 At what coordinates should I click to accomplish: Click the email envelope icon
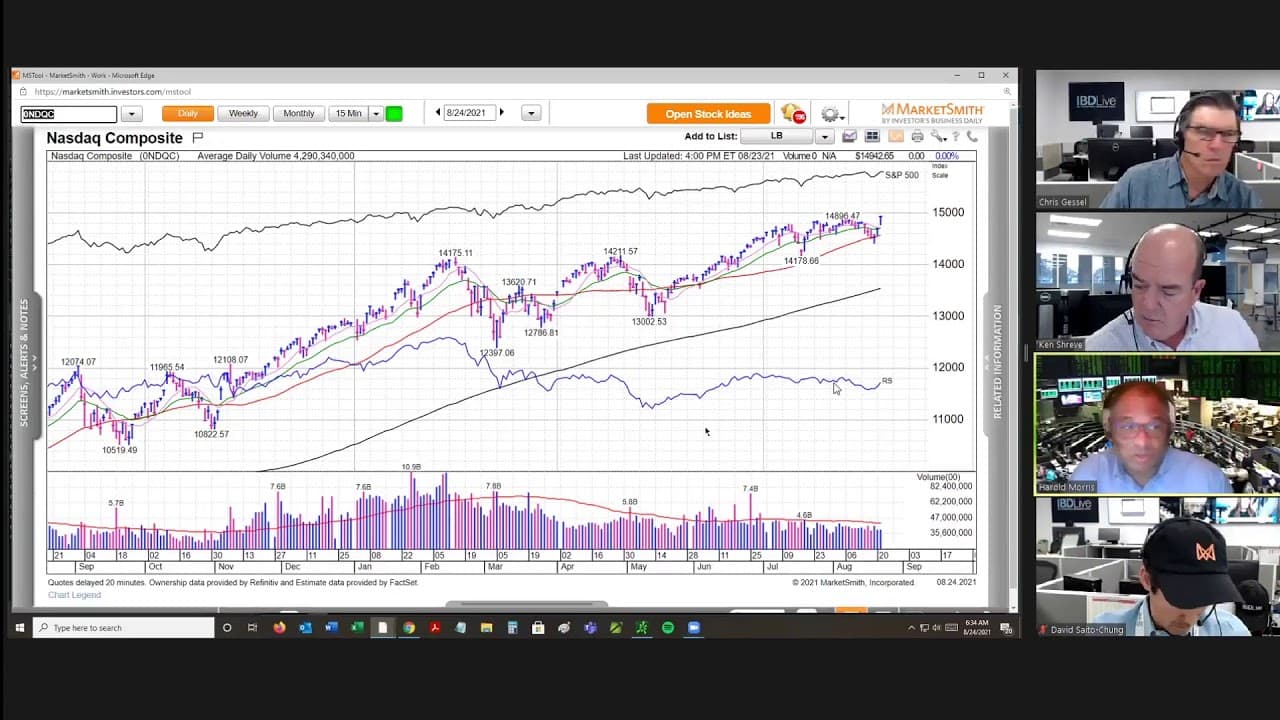pyautogui.click(x=895, y=136)
